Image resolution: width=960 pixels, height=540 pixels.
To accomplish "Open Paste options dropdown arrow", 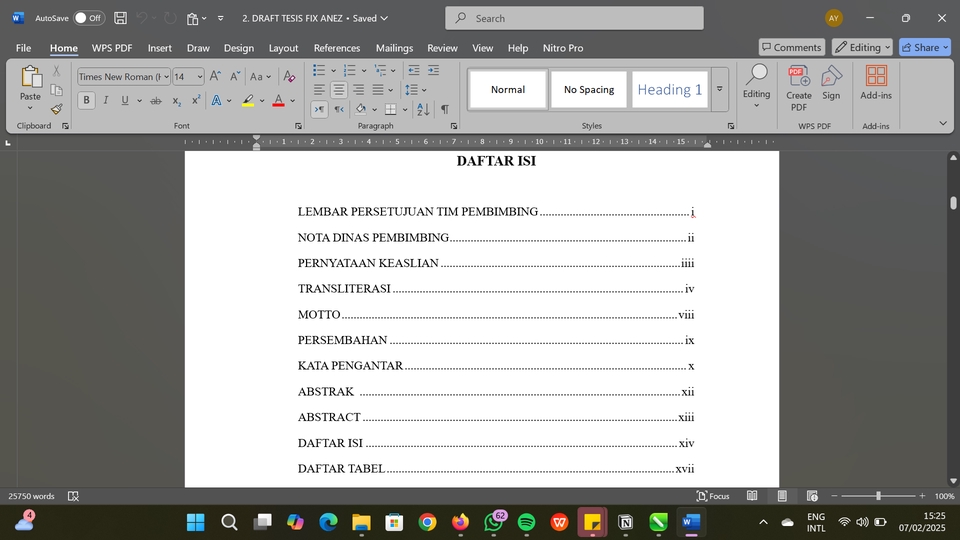I will [30, 108].
